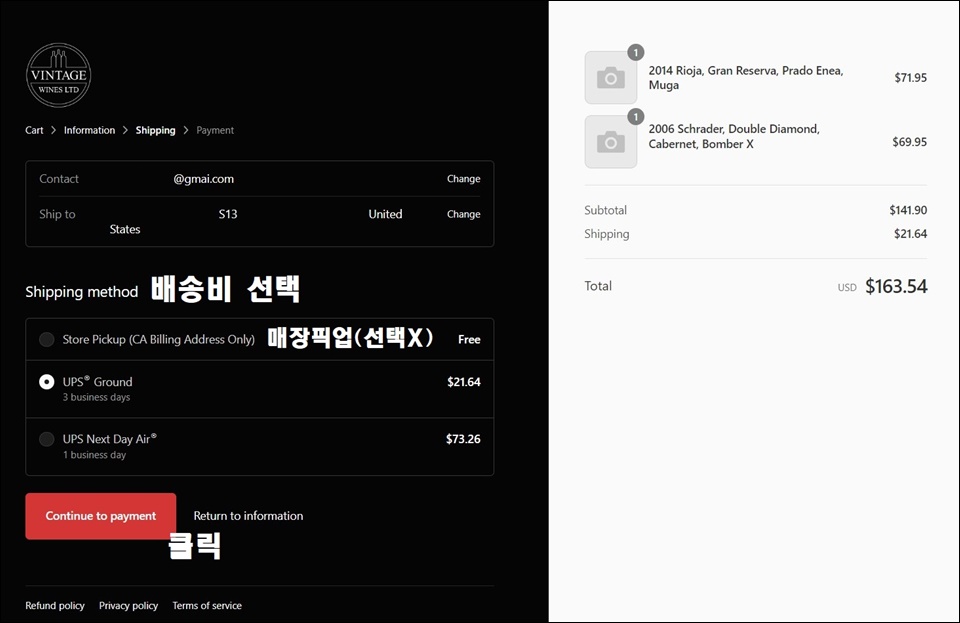Open the Cart breadcrumb link
960x623 pixels.
click(x=34, y=130)
